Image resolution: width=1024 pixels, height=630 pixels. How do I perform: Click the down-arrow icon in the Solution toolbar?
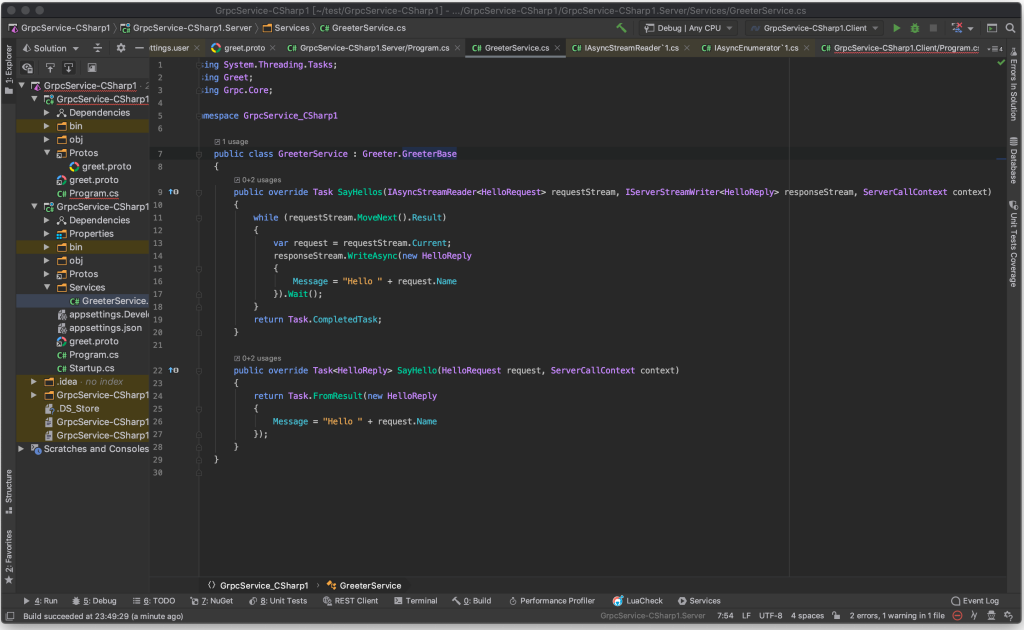69,67
